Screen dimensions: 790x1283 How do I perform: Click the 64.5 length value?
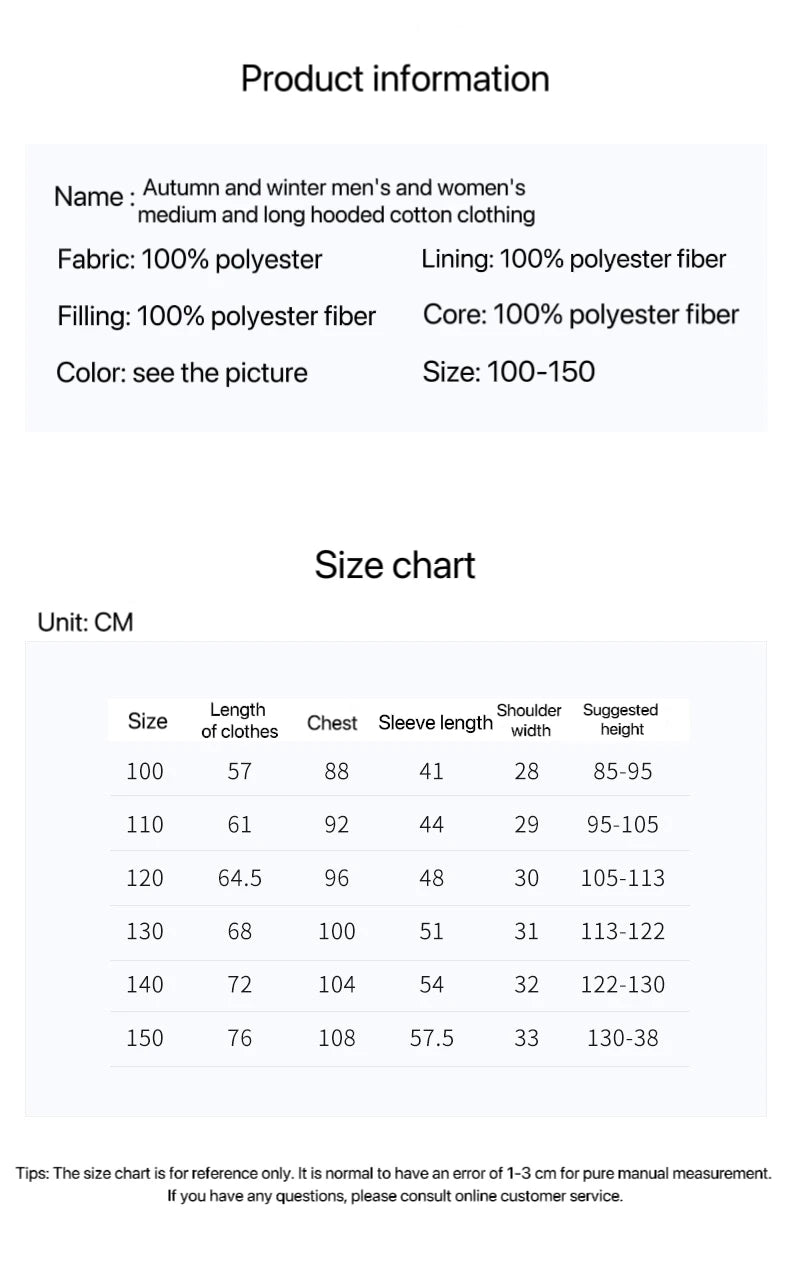[x=240, y=878]
